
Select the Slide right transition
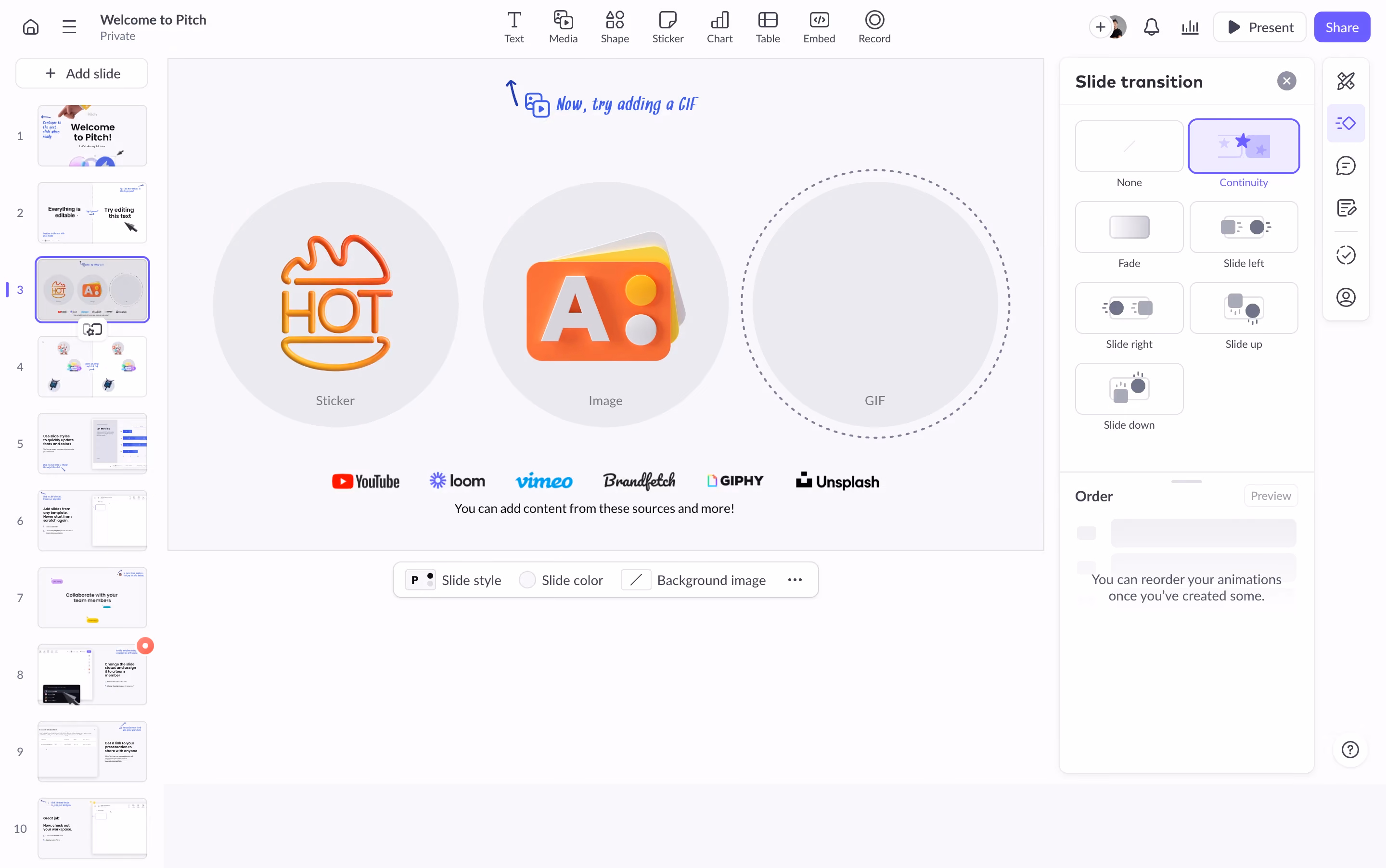[1129, 308]
